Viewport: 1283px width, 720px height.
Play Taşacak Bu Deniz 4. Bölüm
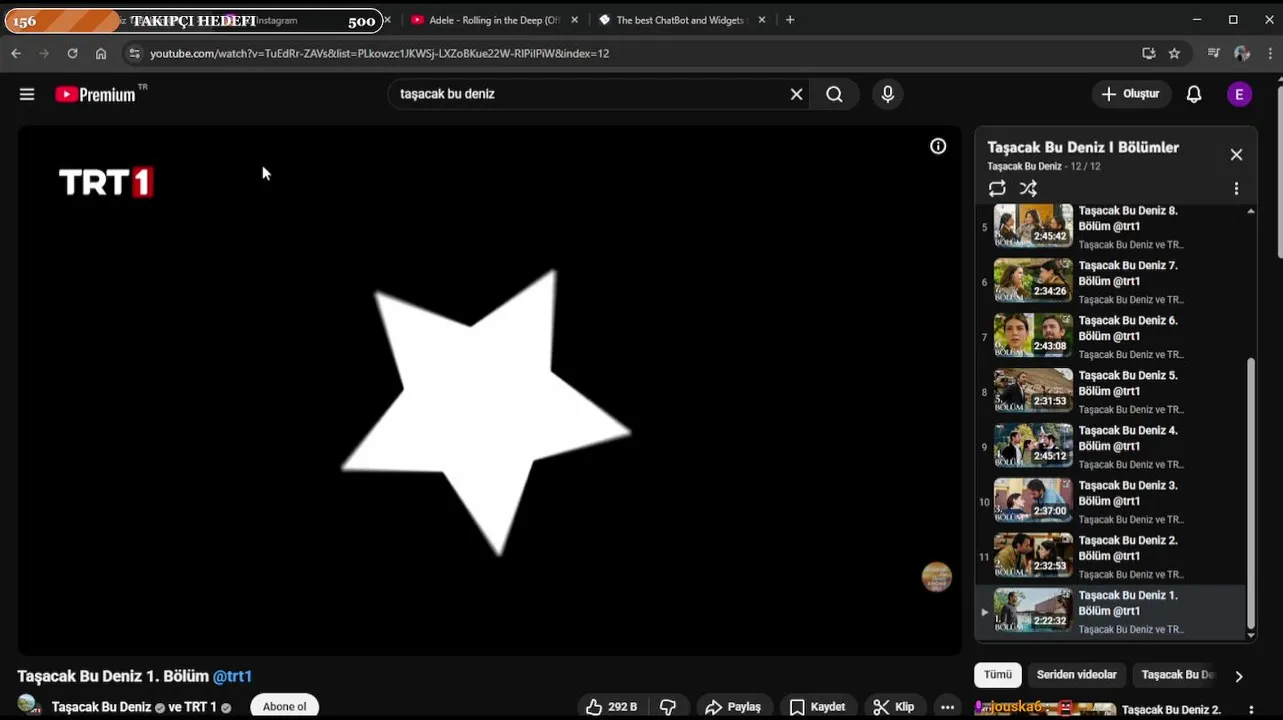click(1110, 447)
